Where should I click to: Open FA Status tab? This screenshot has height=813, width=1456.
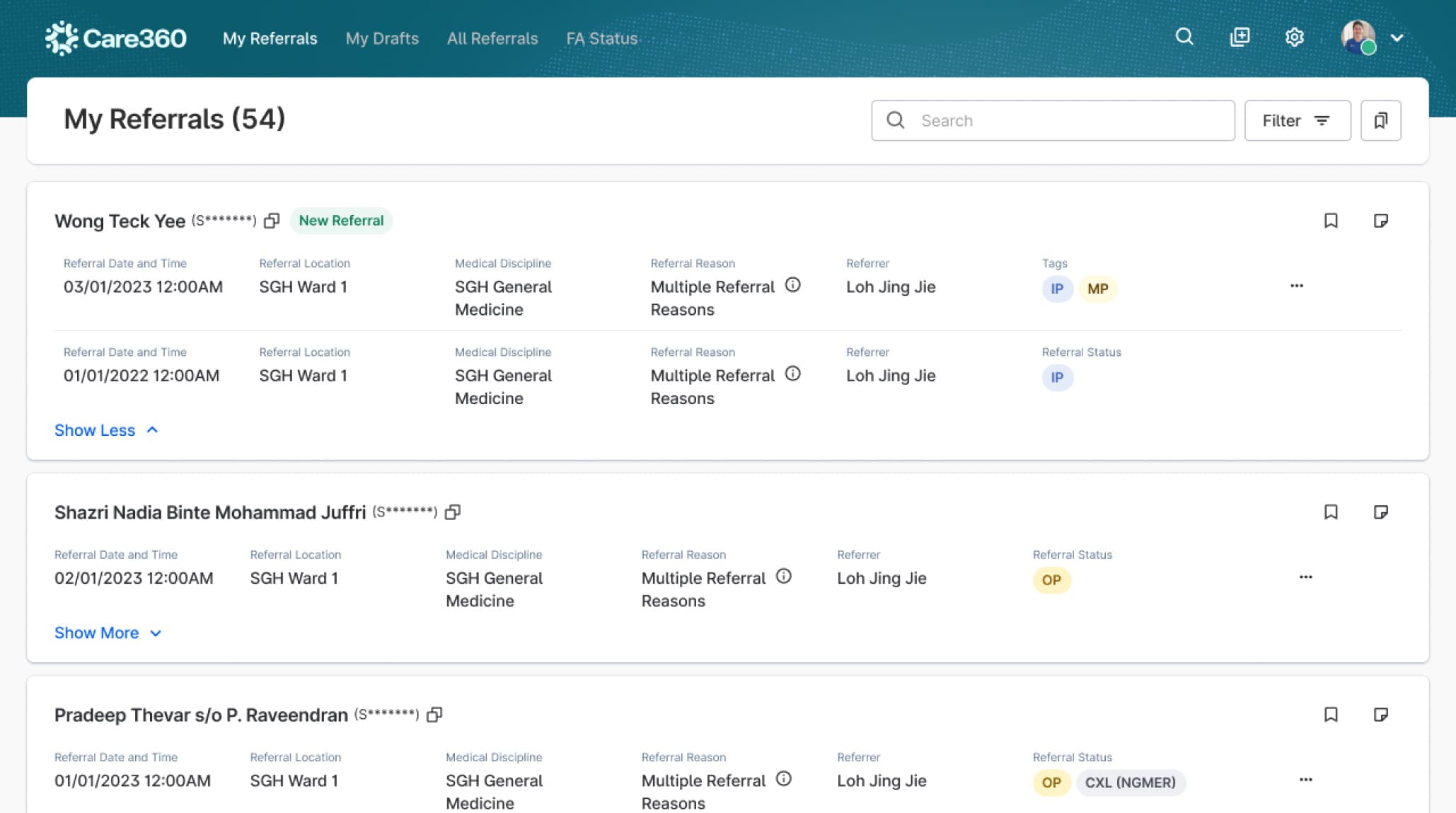(x=602, y=38)
